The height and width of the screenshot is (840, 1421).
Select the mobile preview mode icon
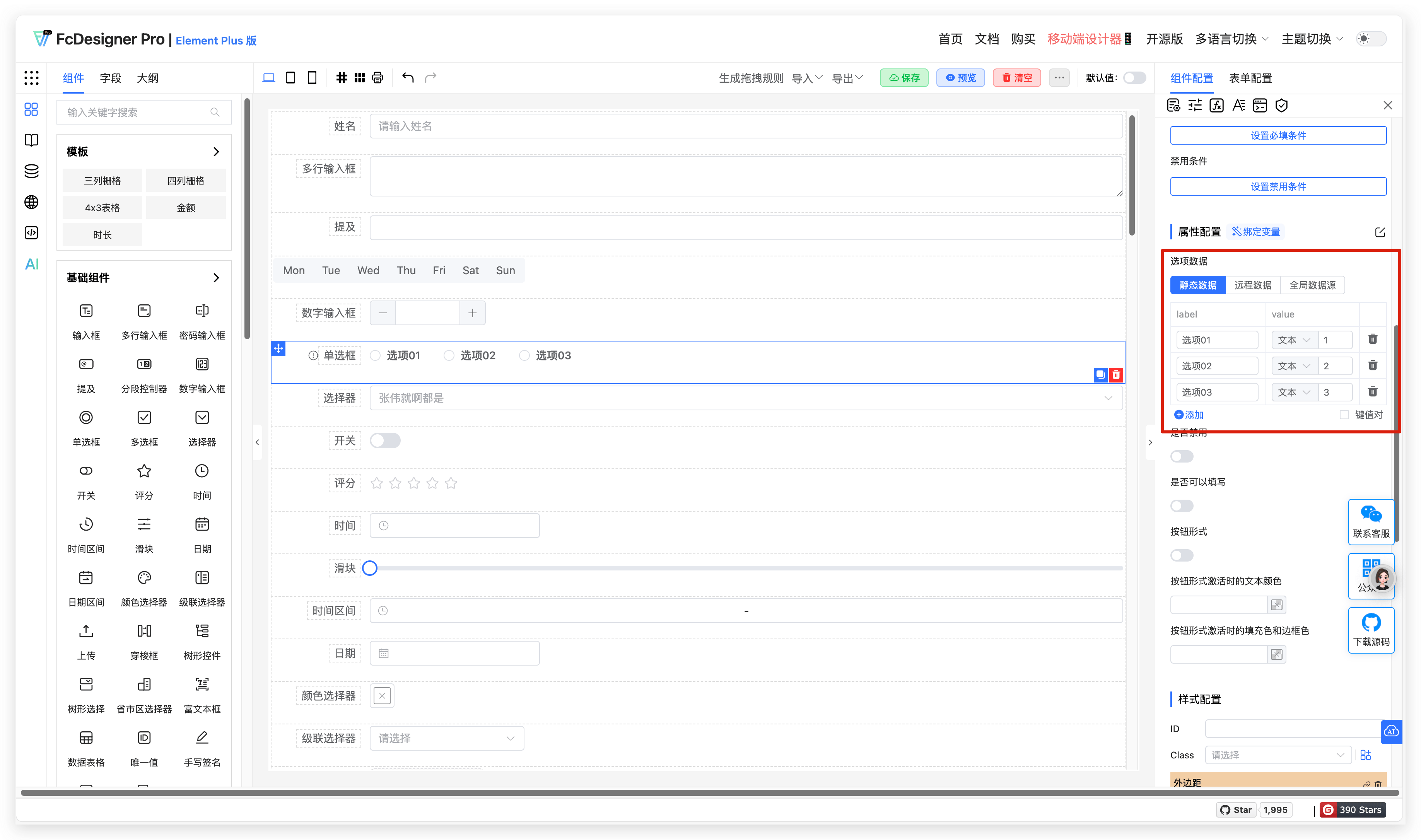click(312, 78)
